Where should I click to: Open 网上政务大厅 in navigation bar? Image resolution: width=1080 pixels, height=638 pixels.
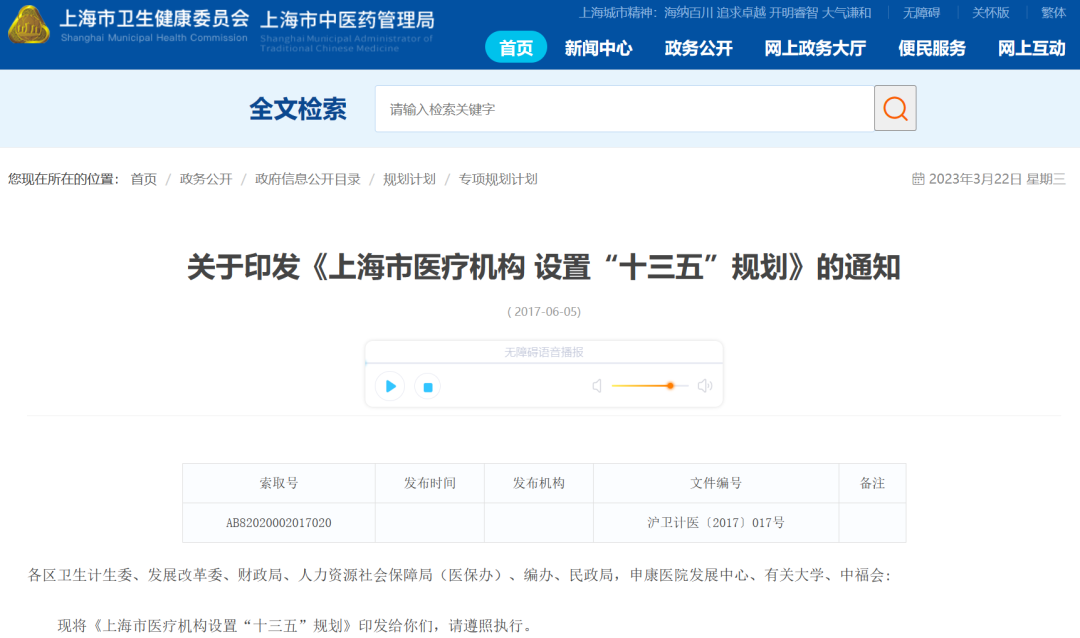[815, 48]
